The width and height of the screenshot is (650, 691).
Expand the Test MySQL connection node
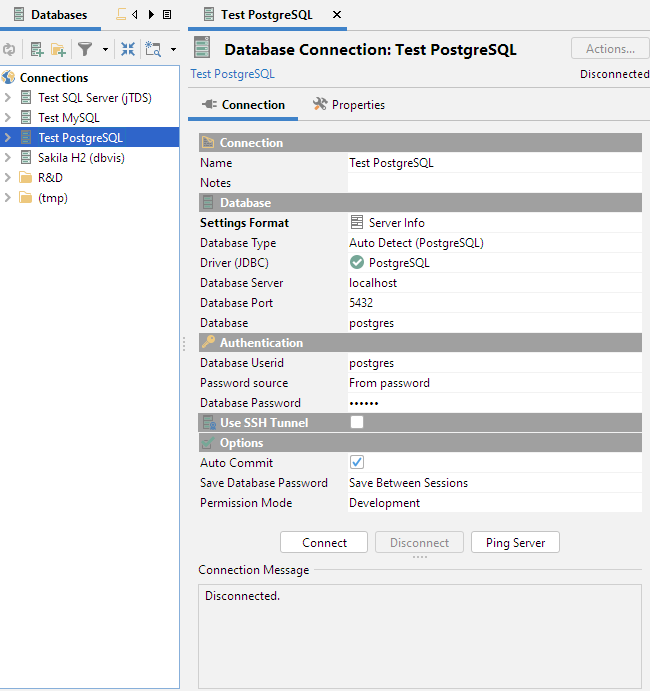click(9, 118)
